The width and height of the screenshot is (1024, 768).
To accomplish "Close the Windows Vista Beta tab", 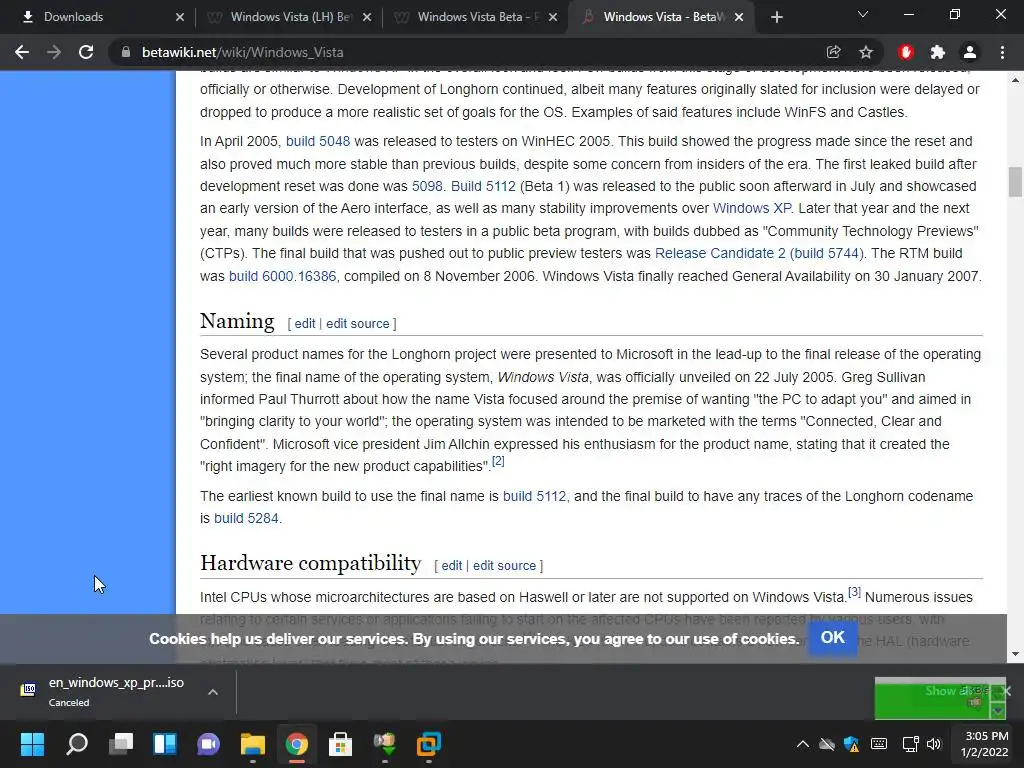I will [553, 17].
